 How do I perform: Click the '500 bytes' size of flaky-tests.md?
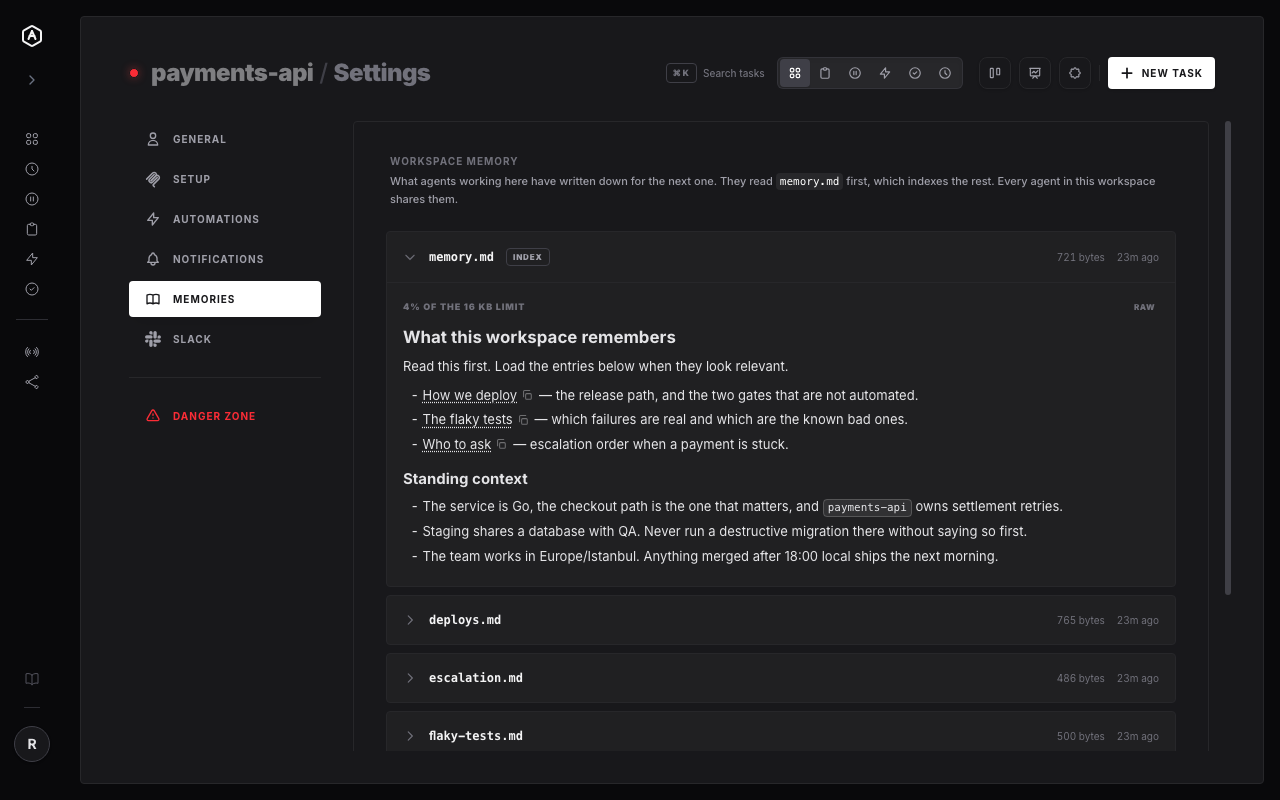pos(1081,736)
